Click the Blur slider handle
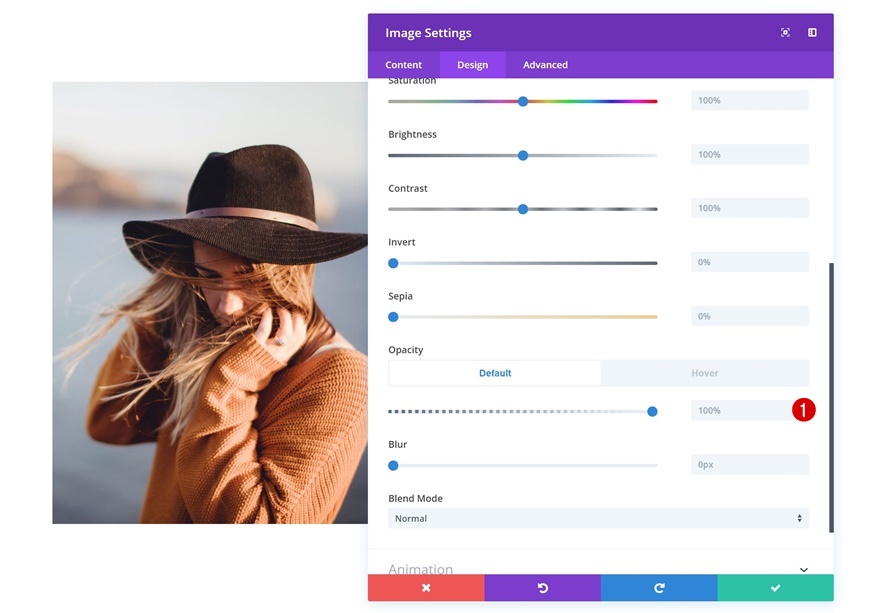Screen dimensions: 880x613 [393, 465]
